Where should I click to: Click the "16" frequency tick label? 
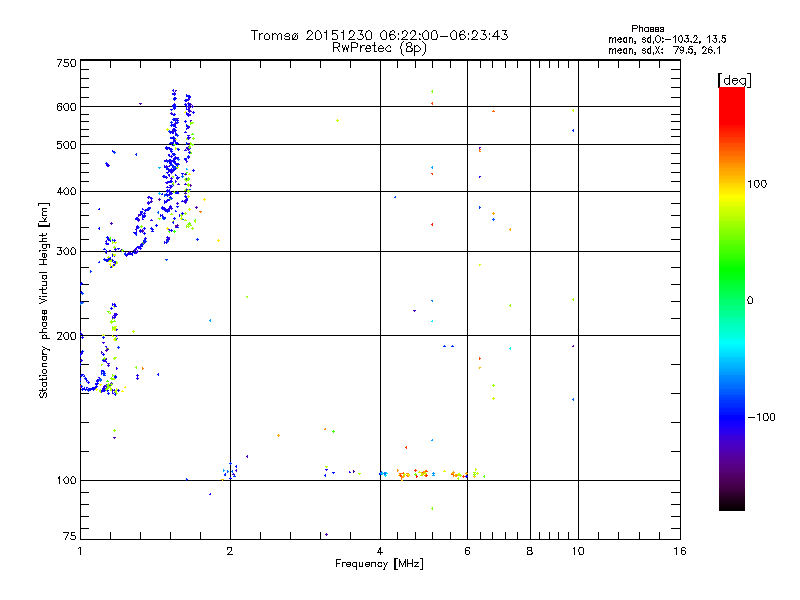(680, 551)
